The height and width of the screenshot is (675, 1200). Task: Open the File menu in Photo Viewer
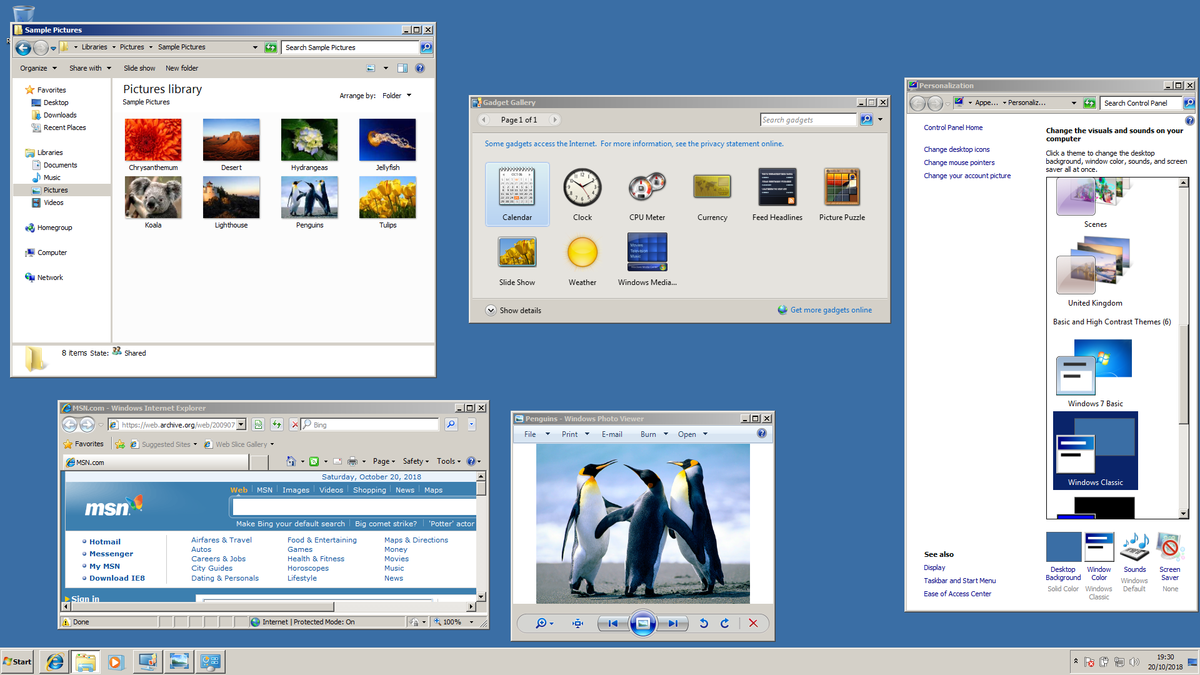pyautogui.click(x=534, y=434)
